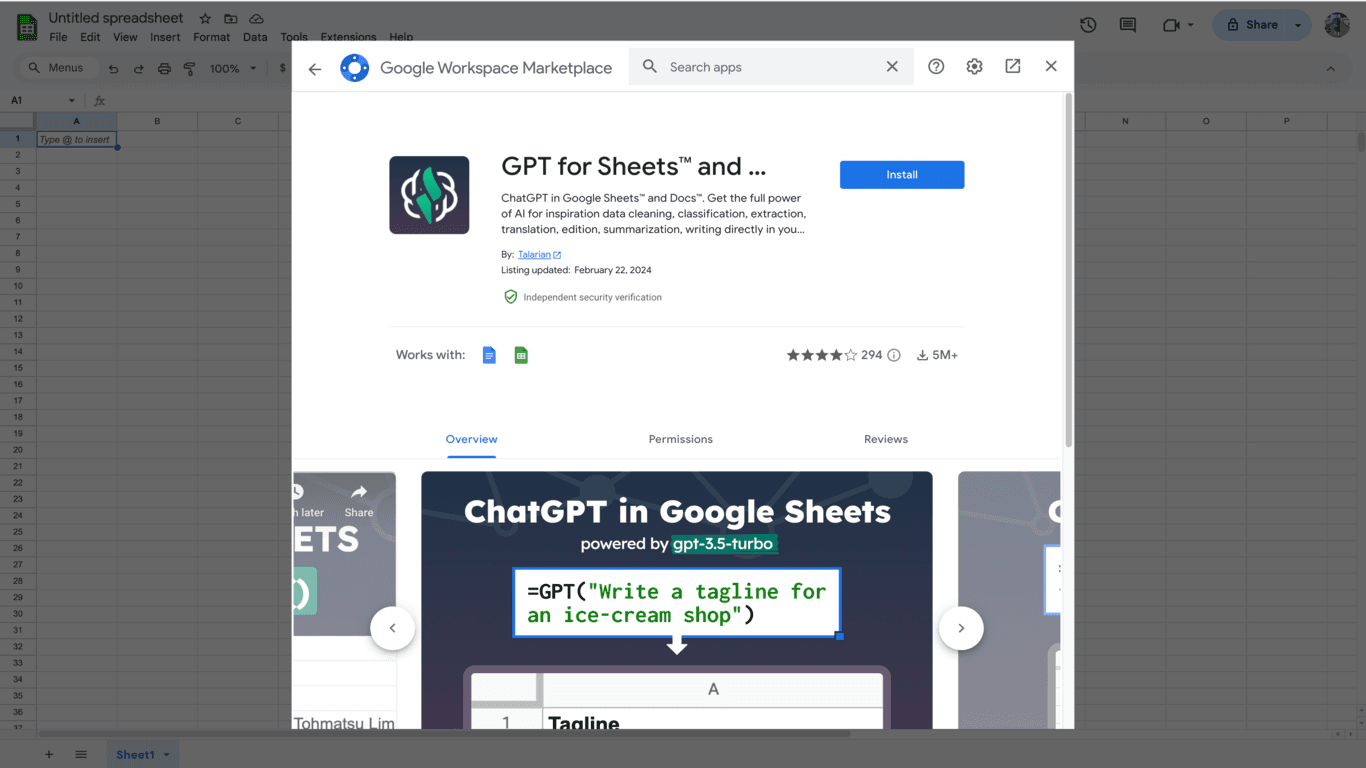Select row 10 header
1366x768 pixels.
(x=17, y=286)
